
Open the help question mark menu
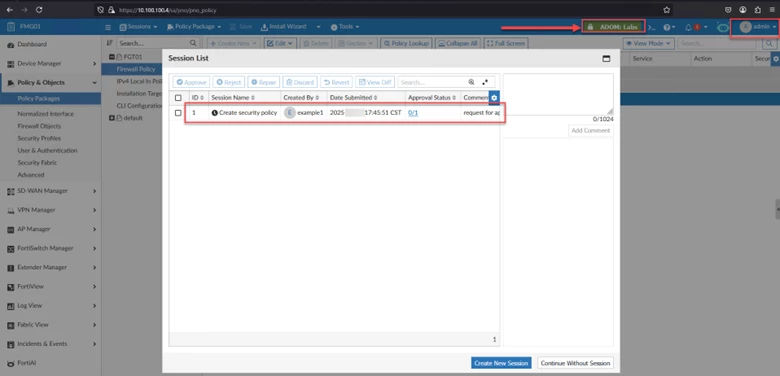(669, 27)
